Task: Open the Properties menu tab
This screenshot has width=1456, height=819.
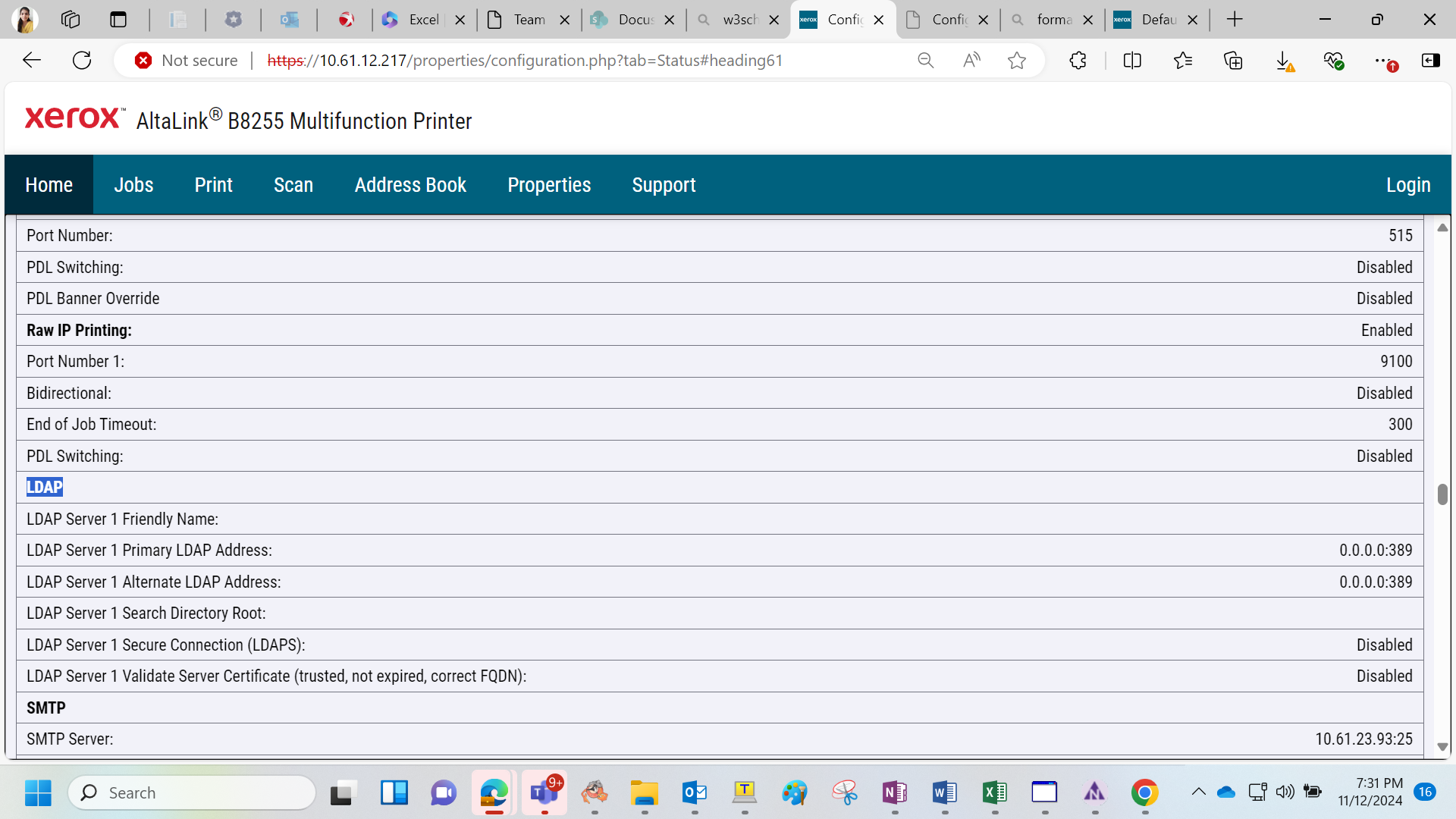Action: 549,185
